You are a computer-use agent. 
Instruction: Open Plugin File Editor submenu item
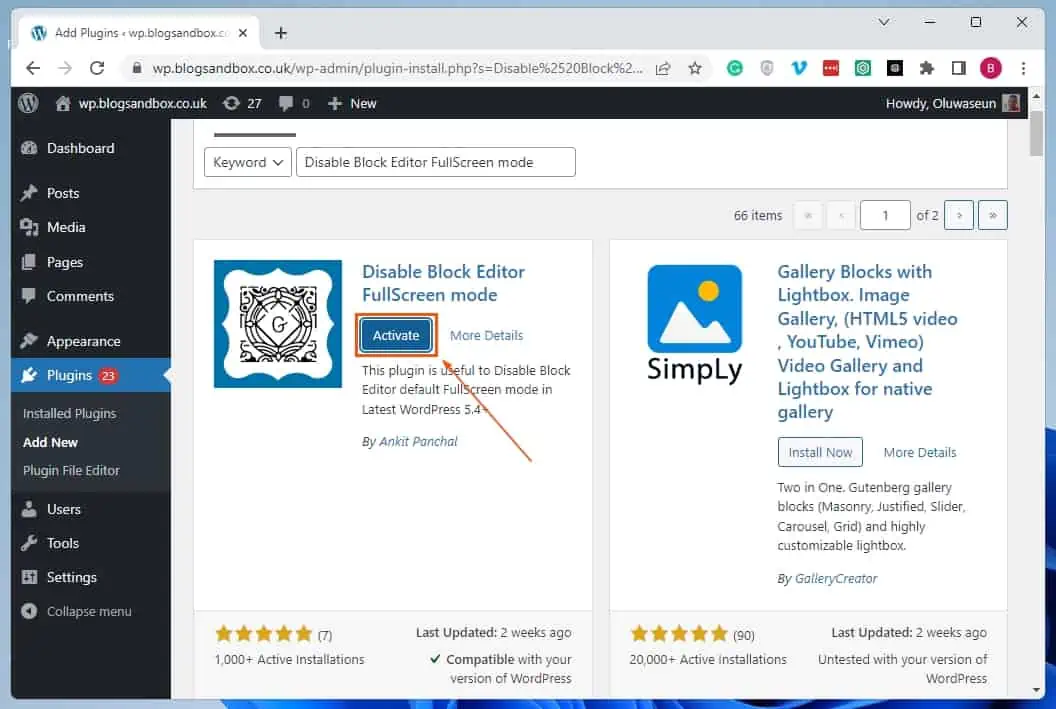point(71,471)
